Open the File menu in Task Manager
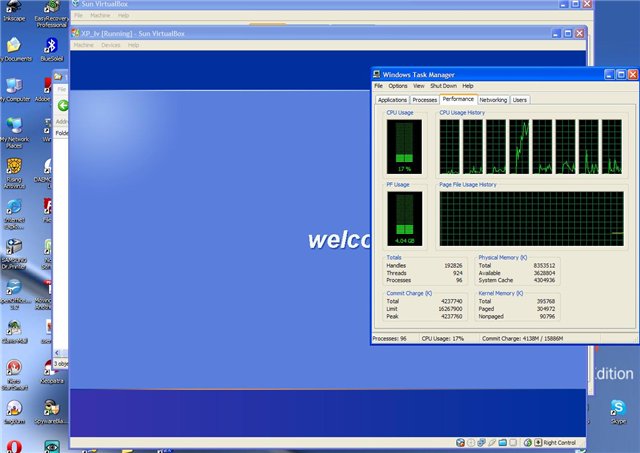The height and width of the screenshot is (453, 640). [x=378, y=86]
